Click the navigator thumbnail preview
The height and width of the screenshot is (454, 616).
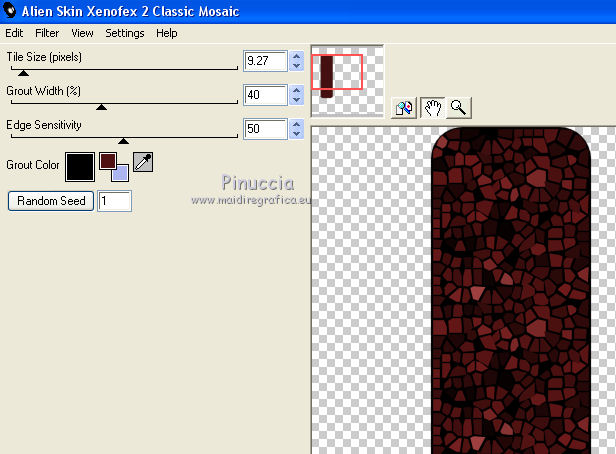(x=347, y=81)
